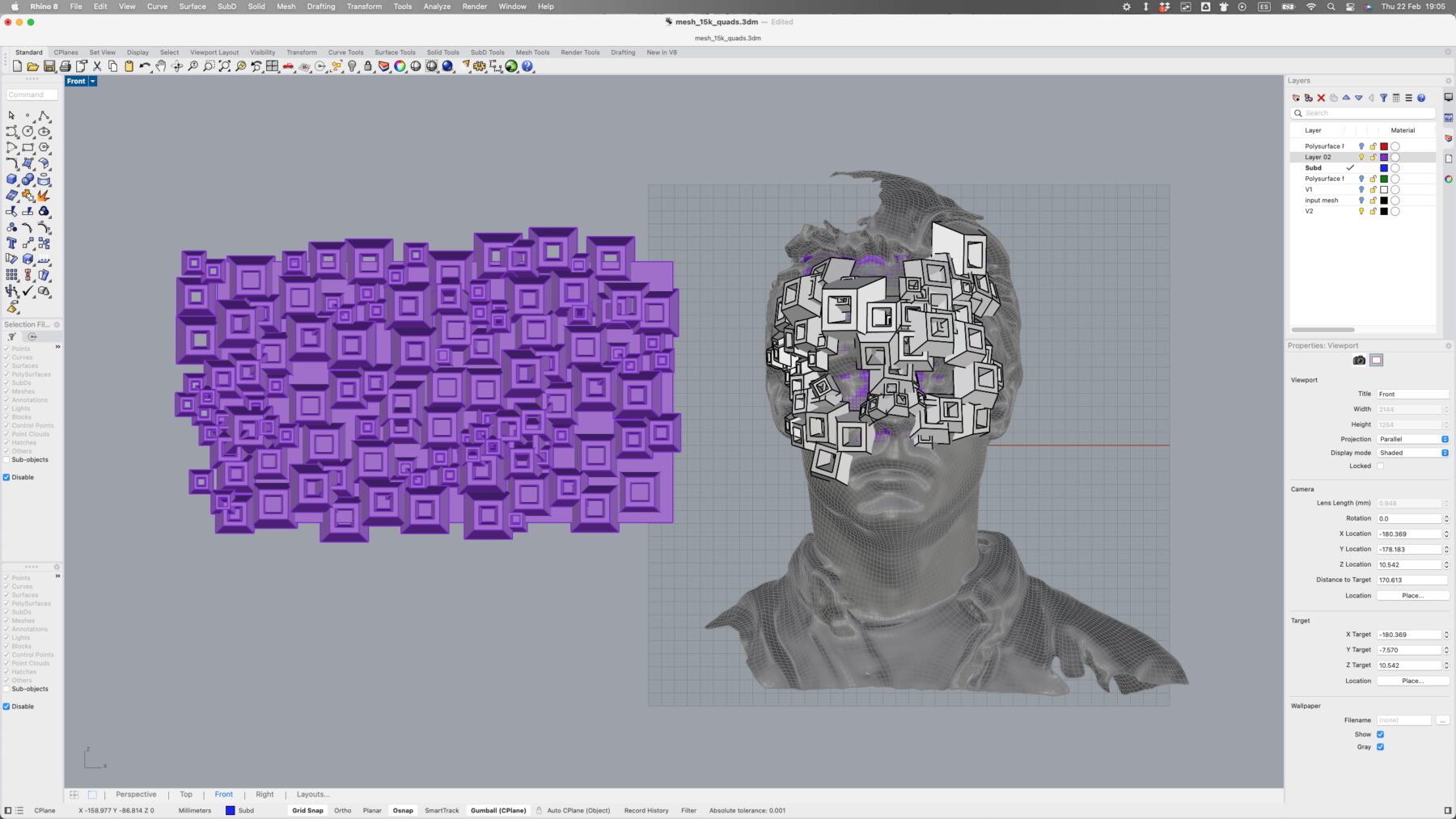Screen dimensions: 1456x819
Task: Toggle visibility bulb for input mesh layer
Action: (x=1361, y=201)
